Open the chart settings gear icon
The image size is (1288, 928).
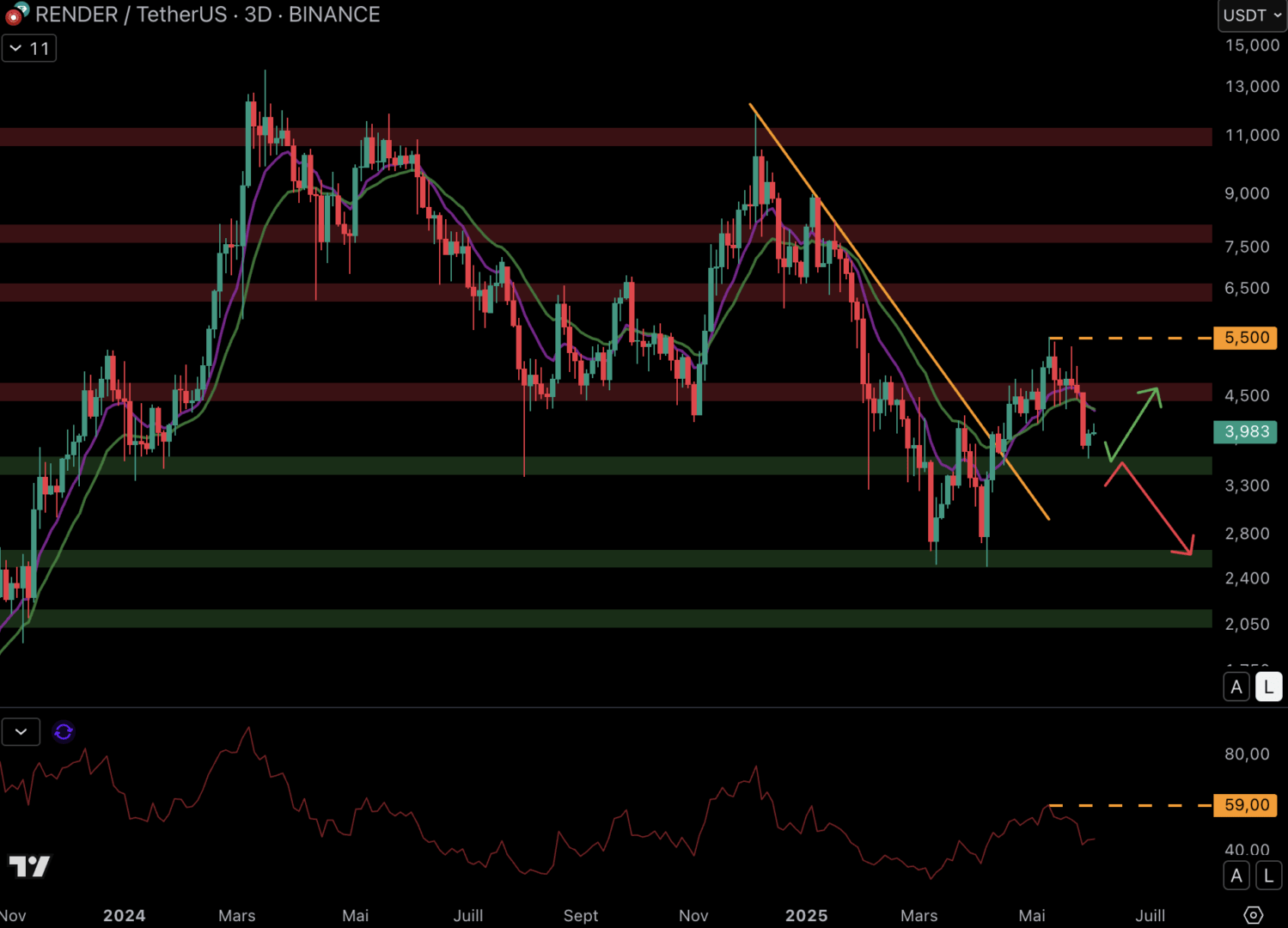coord(1254,915)
